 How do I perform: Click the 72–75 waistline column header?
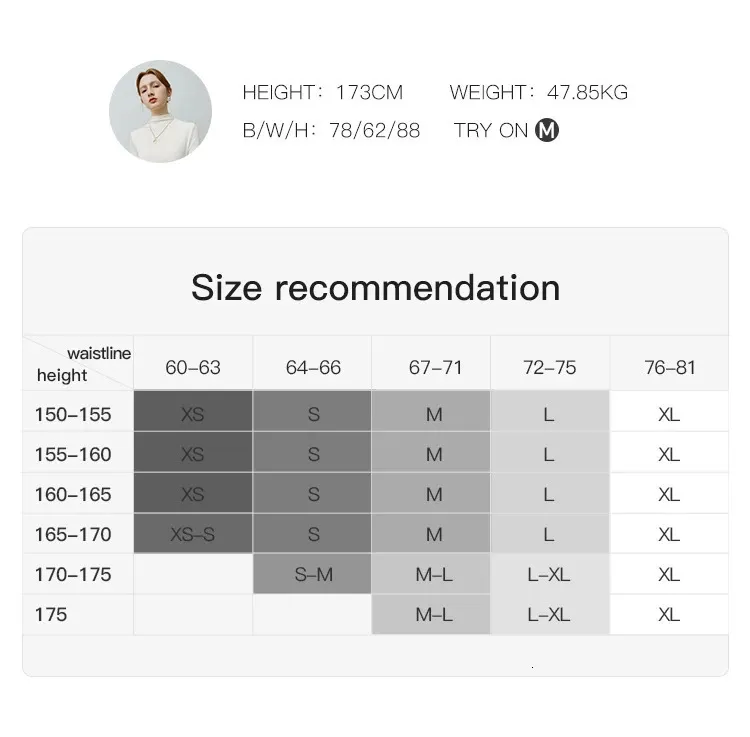[550, 367]
